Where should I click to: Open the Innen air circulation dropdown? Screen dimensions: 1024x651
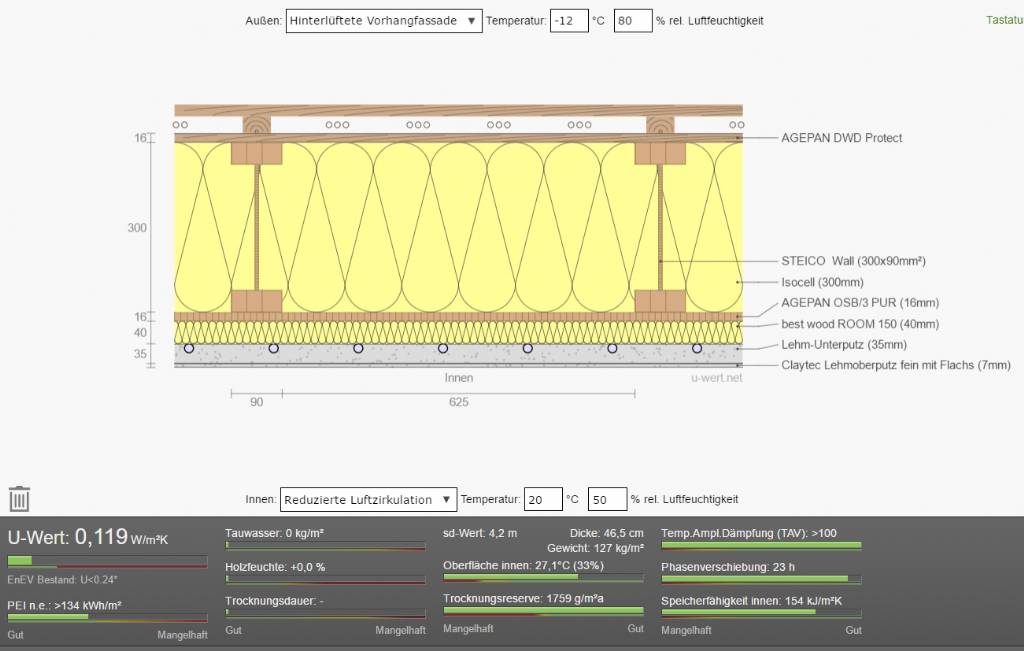pos(367,499)
